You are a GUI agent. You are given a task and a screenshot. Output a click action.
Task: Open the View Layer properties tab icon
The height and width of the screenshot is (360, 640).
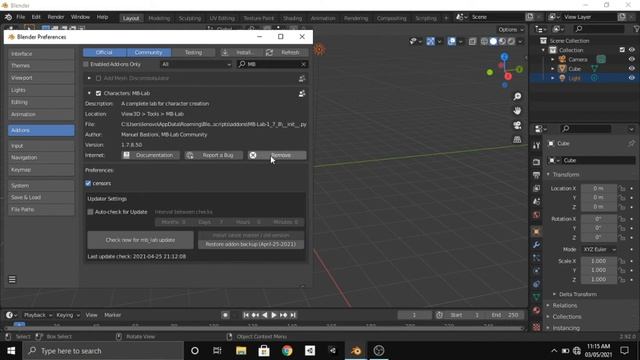(x=536, y=188)
